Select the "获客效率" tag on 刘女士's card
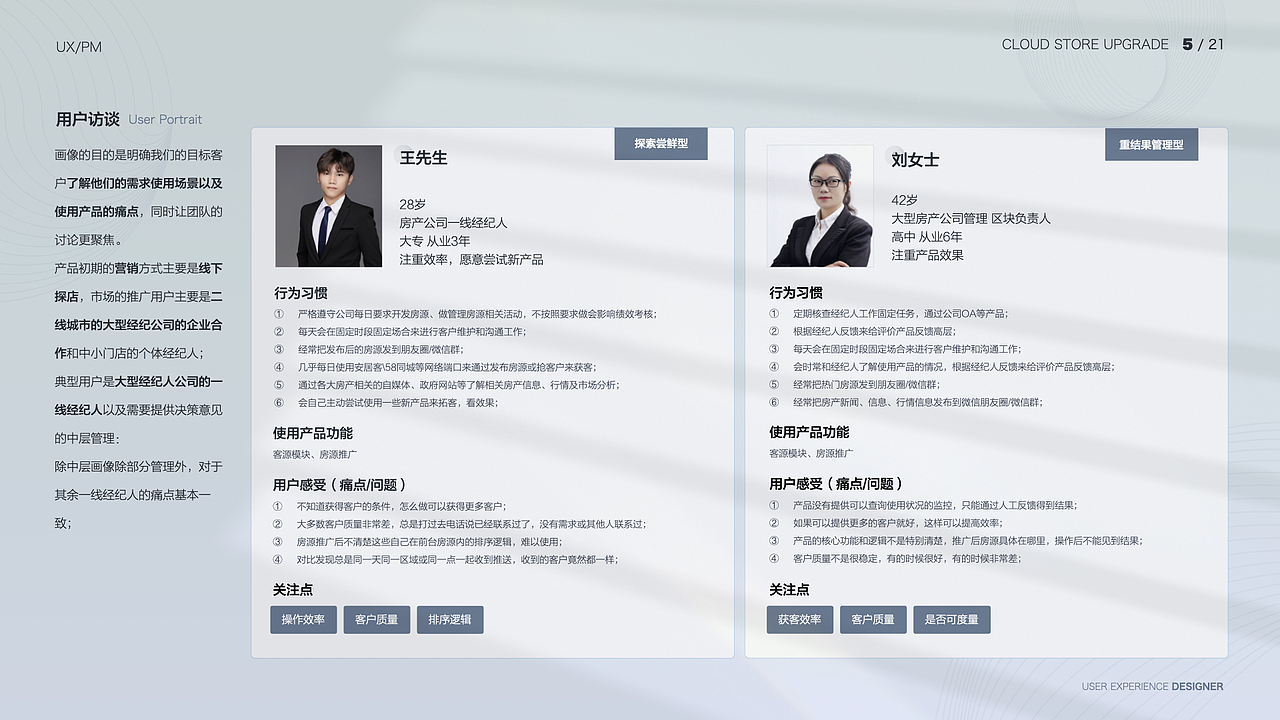The width and height of the screenshot is (1280, 720). click(x=799, y=619)
